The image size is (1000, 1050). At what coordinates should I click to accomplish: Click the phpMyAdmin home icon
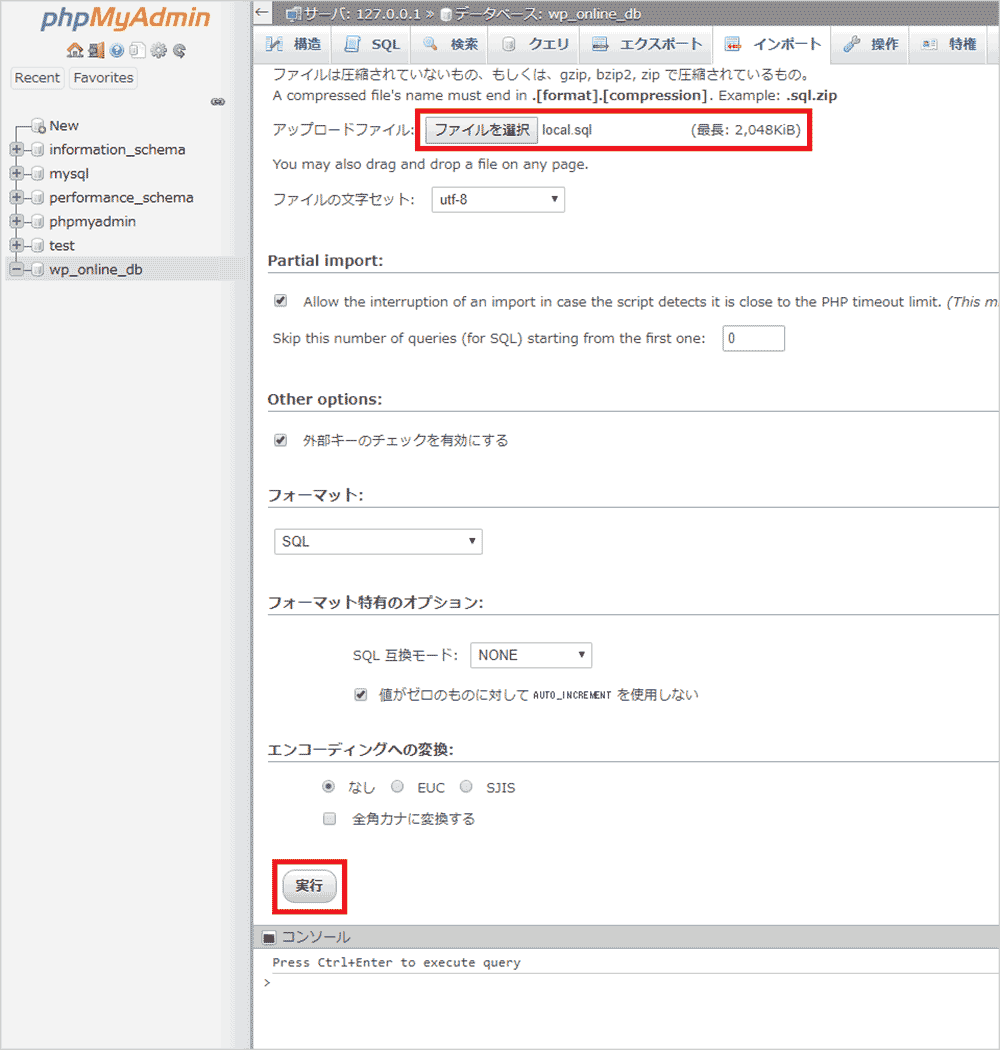point(74,50)
